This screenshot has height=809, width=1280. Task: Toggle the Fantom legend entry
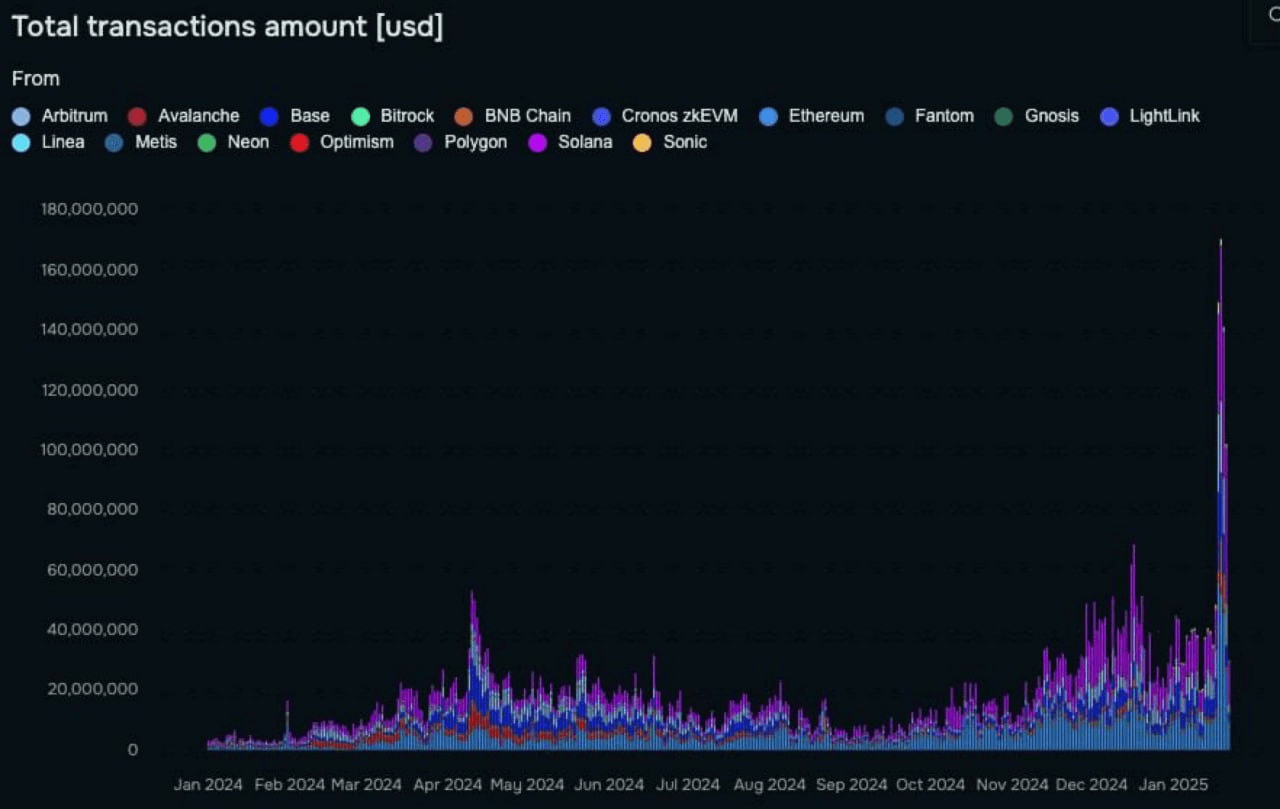point(929,116)
